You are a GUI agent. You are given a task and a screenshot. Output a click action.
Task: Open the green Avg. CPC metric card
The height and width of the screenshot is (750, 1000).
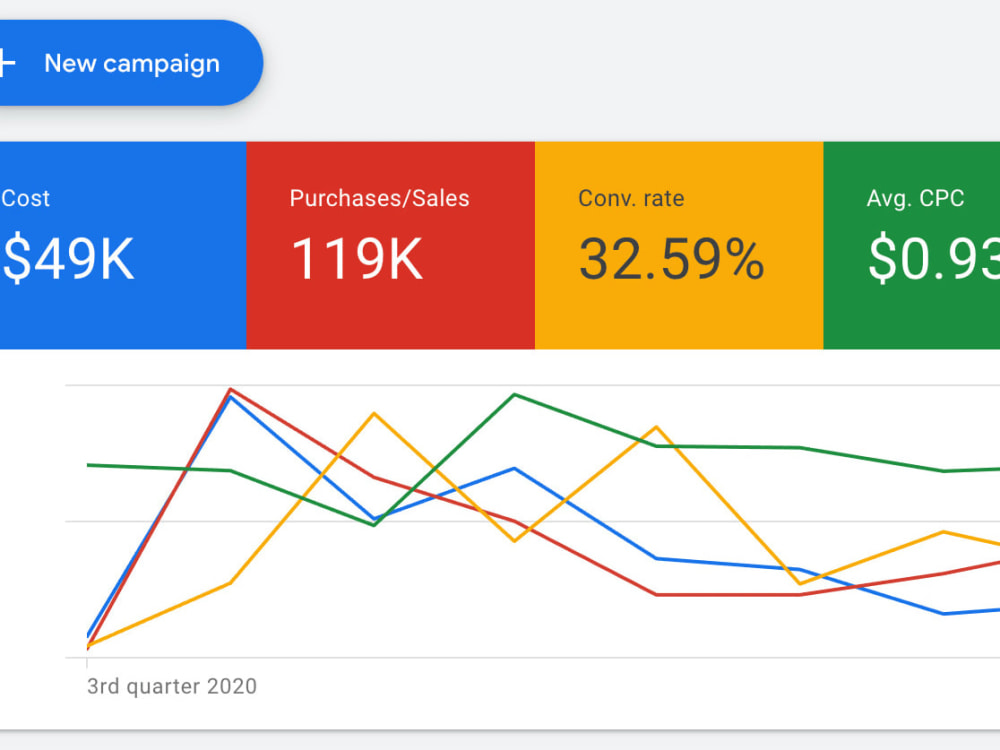click(x=912, y=246)
